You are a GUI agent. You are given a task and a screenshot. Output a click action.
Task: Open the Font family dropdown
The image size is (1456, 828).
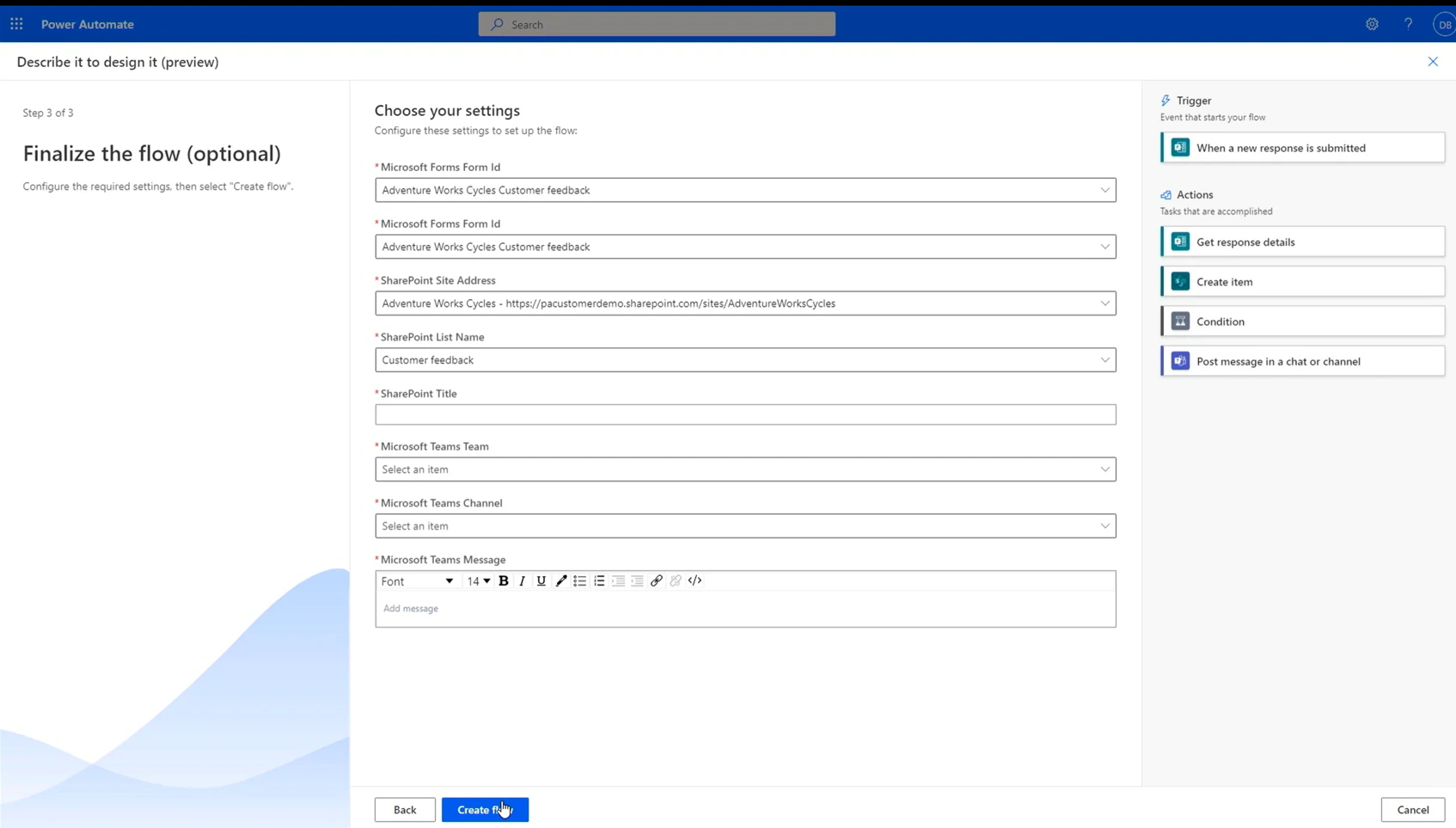(x=417, y=581)
